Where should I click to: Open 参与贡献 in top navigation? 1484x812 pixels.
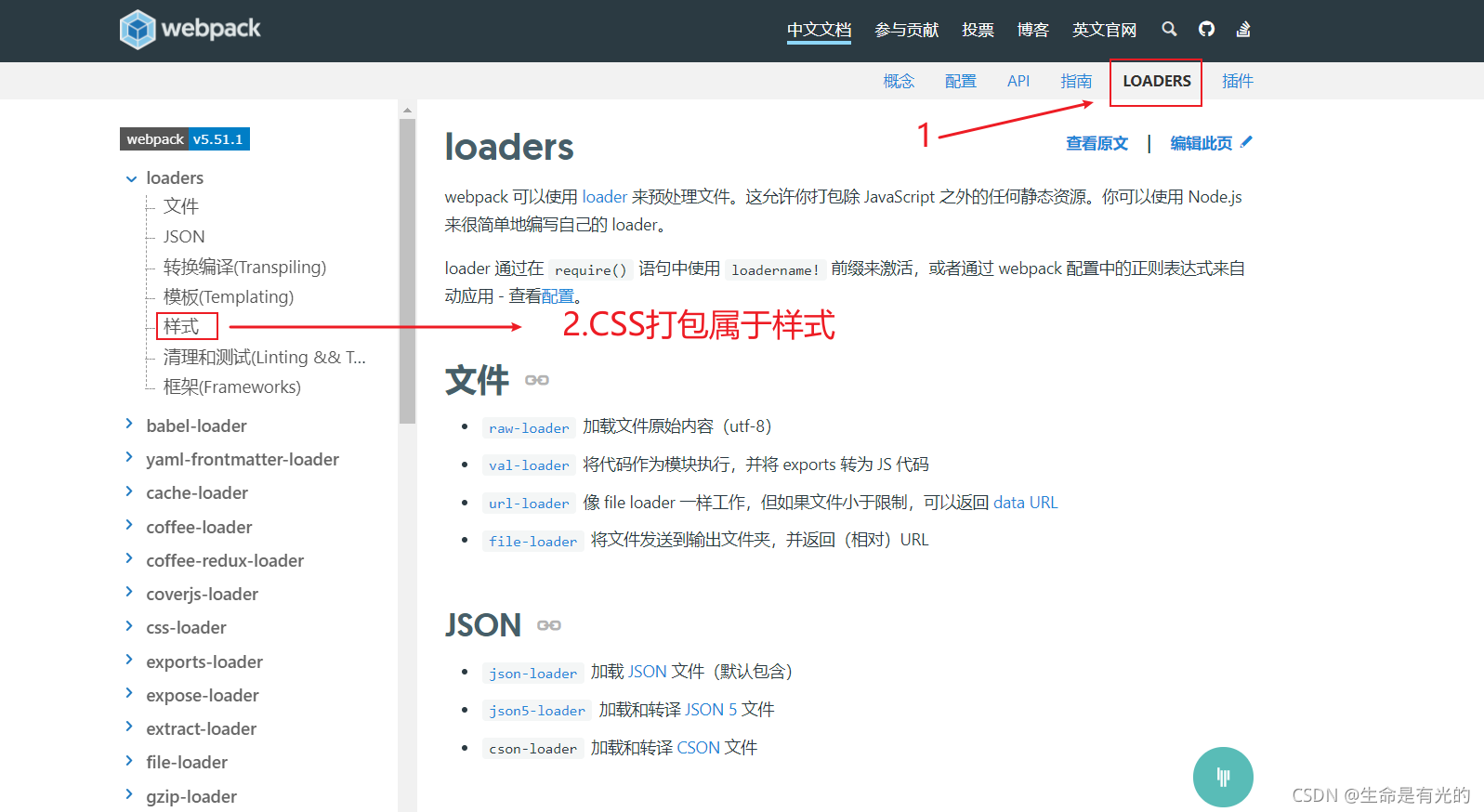(x=906, y=30)
